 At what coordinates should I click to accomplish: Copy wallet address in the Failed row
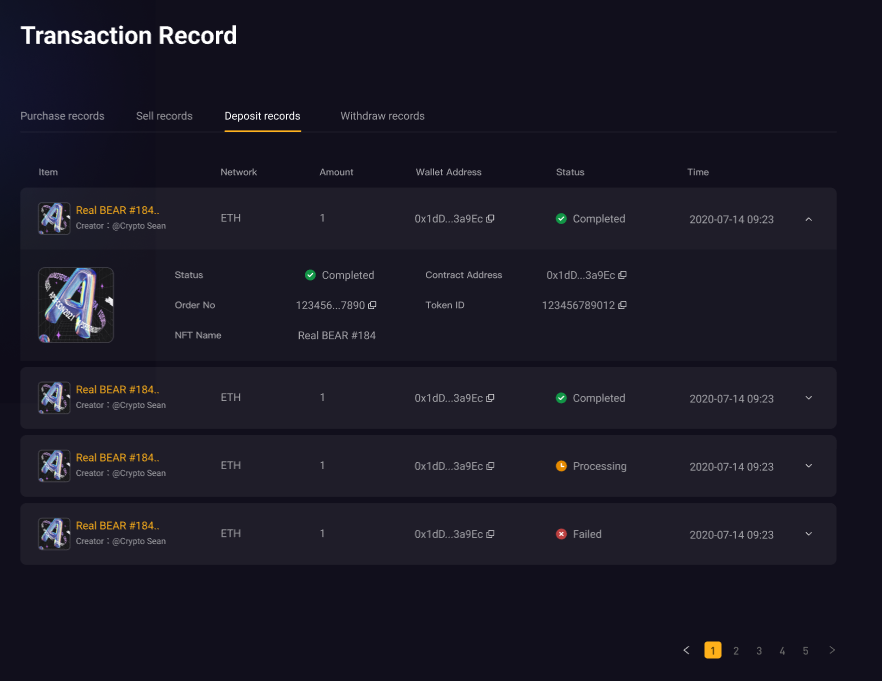tap(490, 535)
